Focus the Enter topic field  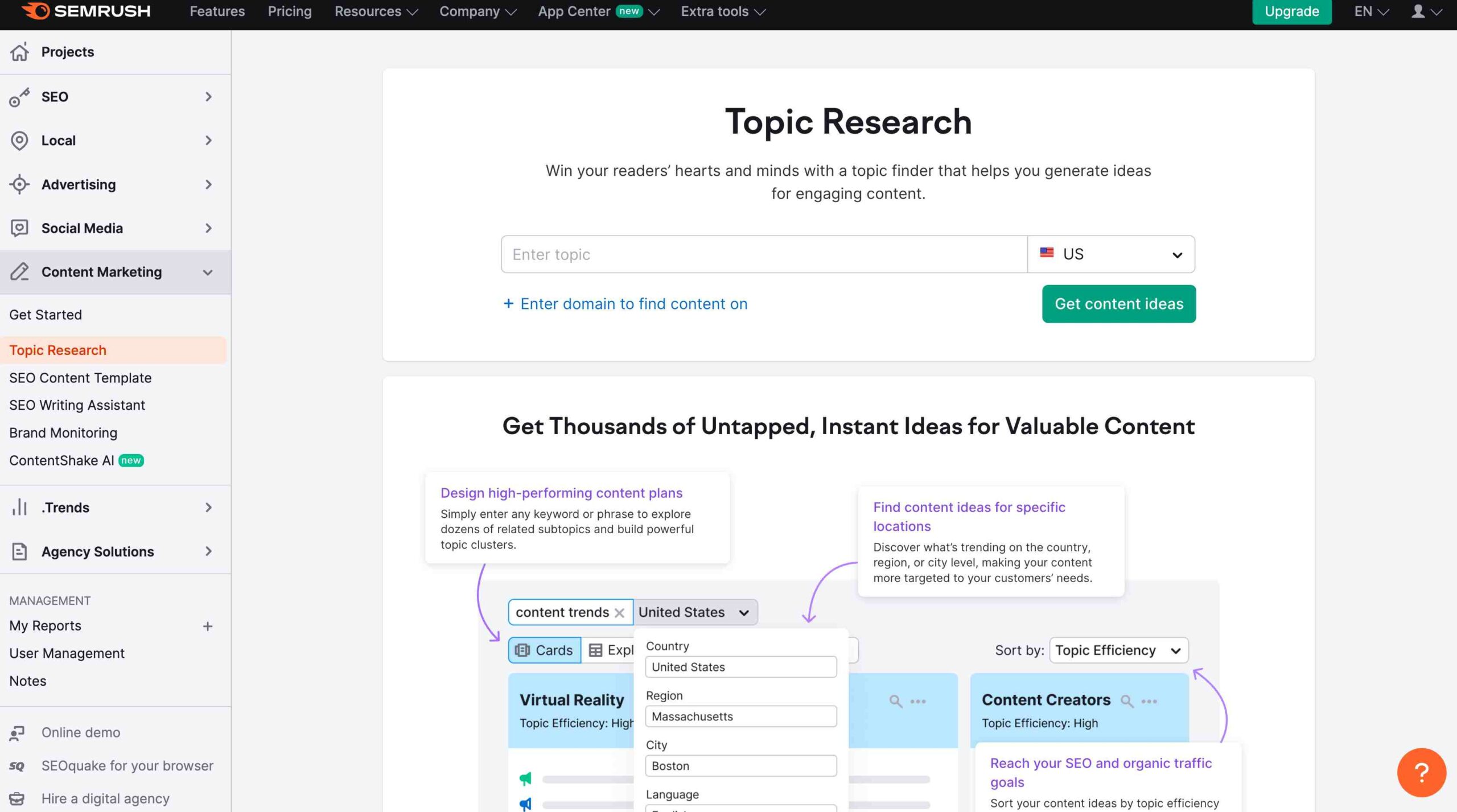pyautogui.click(x=764, y=254)
